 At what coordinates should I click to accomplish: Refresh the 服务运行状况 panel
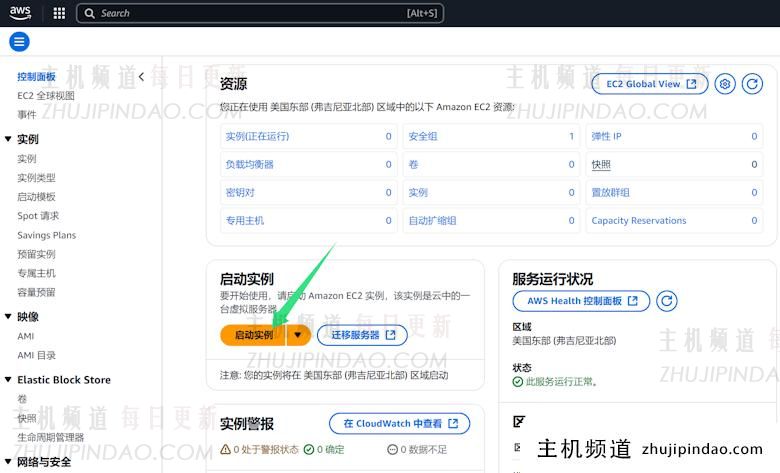click(667, 301)
